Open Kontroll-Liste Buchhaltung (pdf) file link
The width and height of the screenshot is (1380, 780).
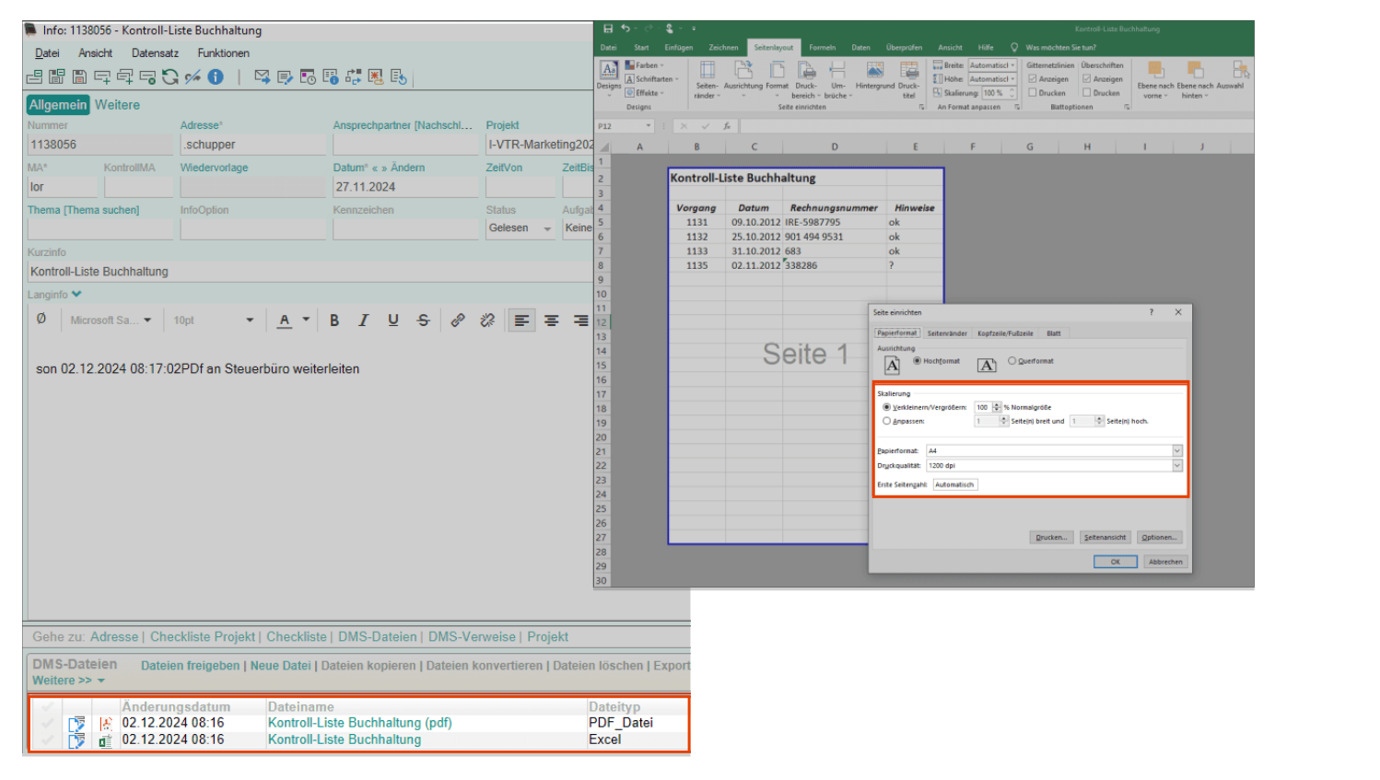359,722
